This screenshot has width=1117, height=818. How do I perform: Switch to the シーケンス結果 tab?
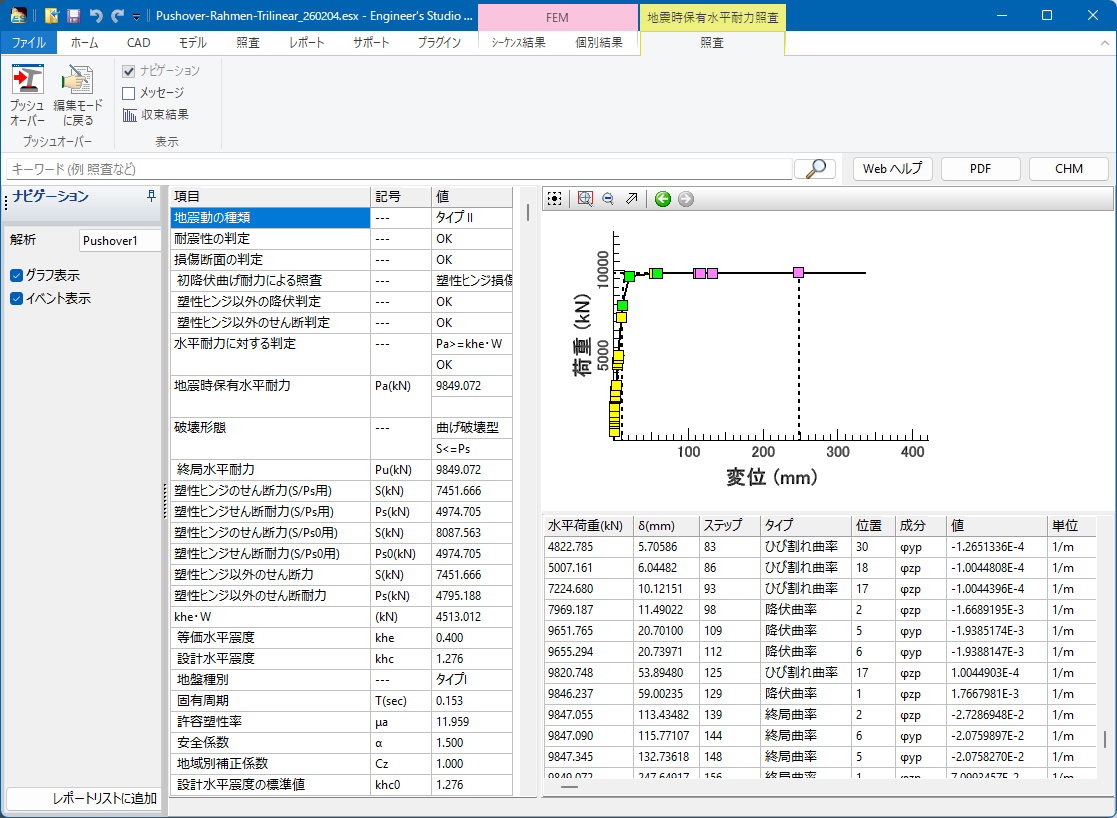click(518, 43)
